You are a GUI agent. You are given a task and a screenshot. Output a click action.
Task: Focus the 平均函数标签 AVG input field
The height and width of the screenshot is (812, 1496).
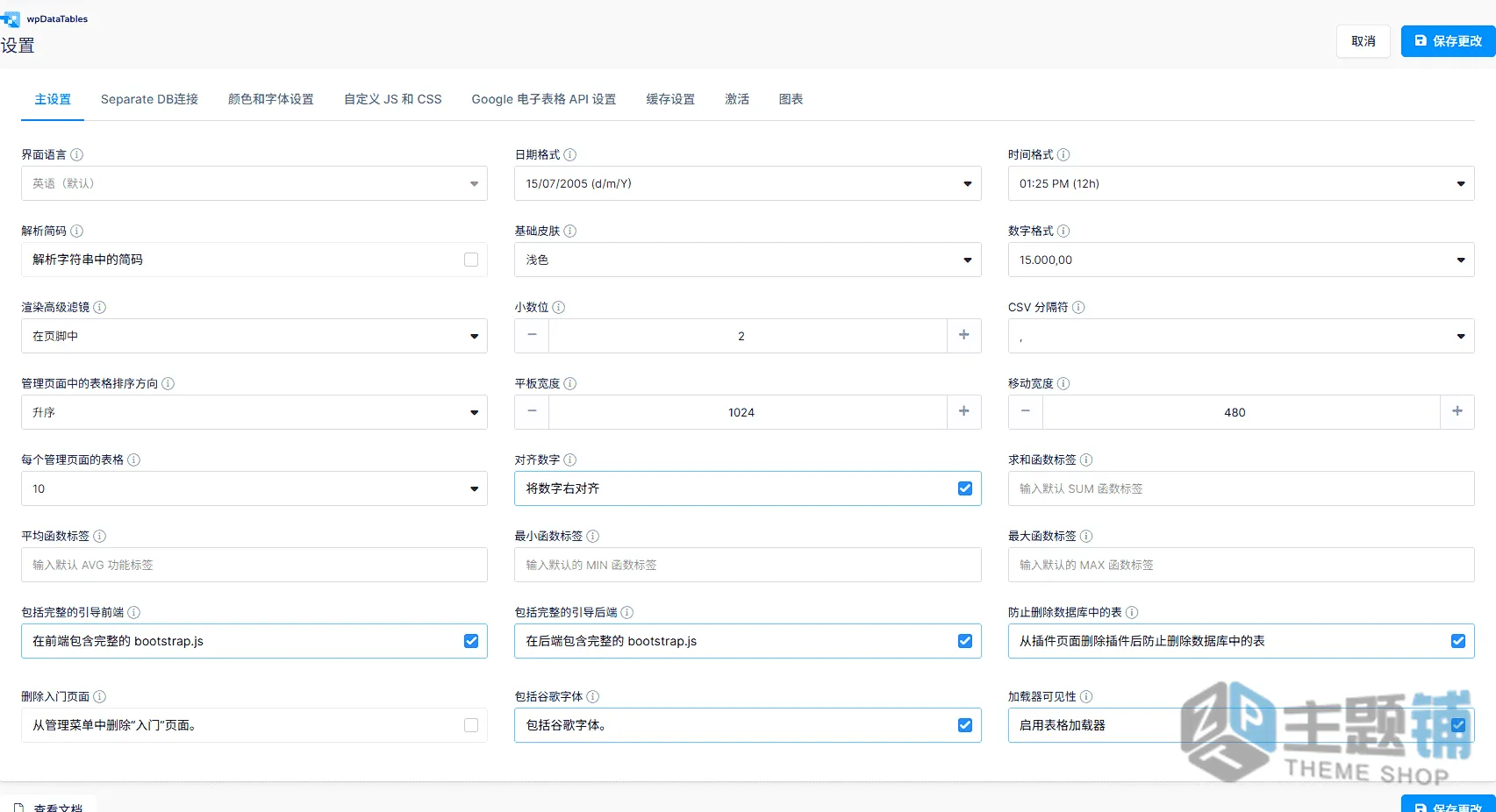click(254, 565)
